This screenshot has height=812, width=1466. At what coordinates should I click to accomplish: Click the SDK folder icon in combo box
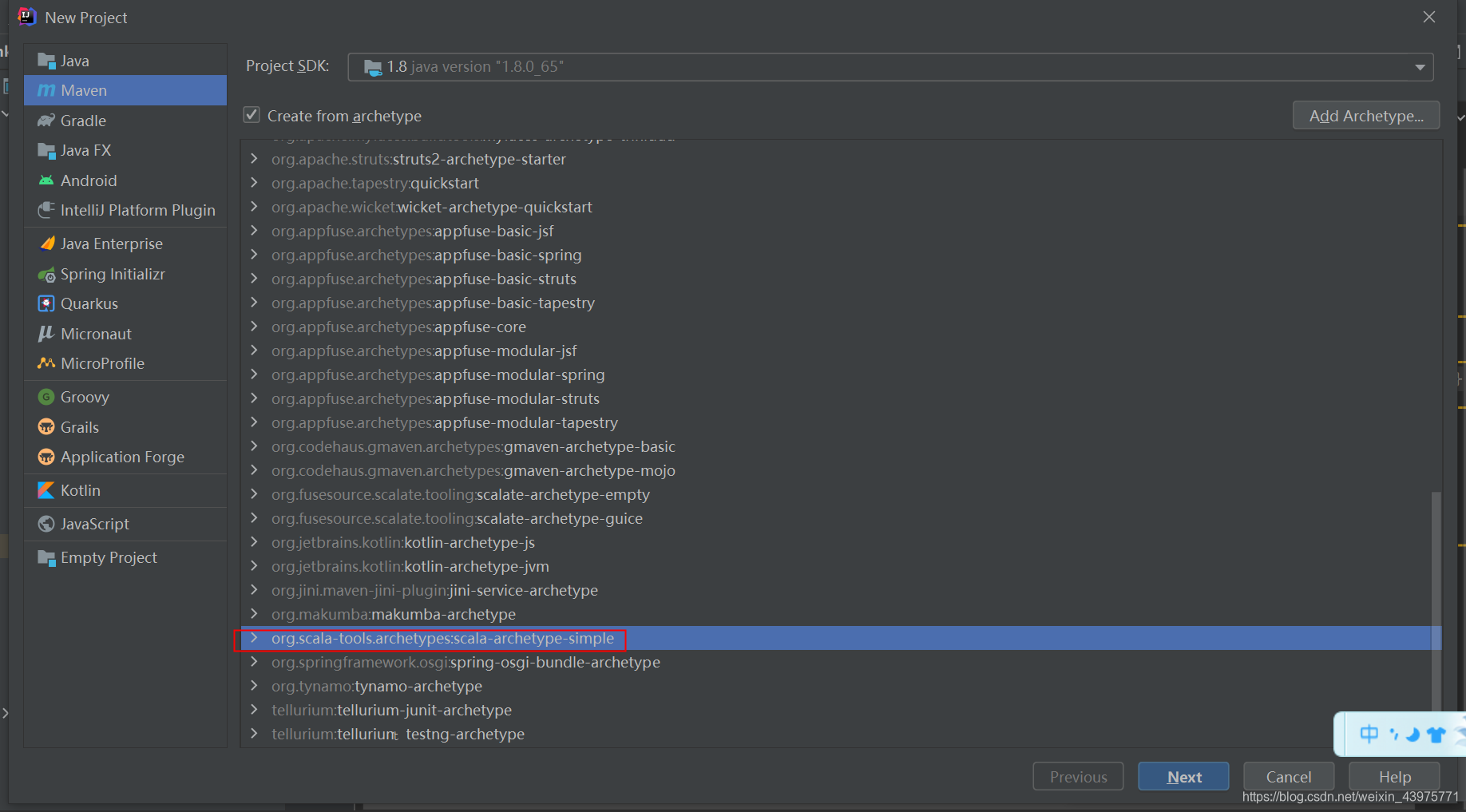click(373, 67)
